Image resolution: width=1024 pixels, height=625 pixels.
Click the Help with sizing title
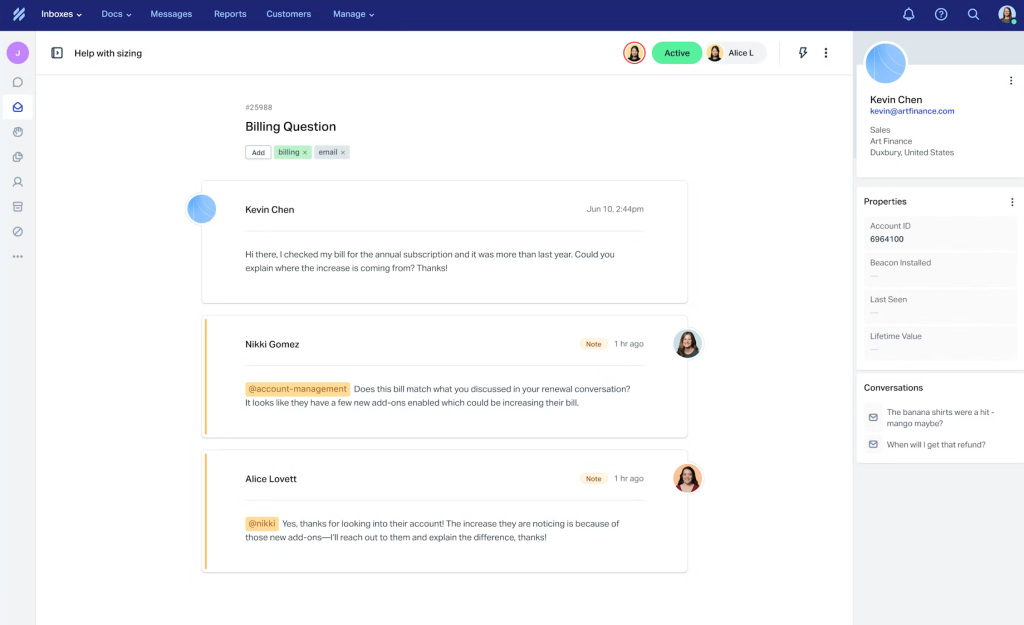(x=108, y=53)
